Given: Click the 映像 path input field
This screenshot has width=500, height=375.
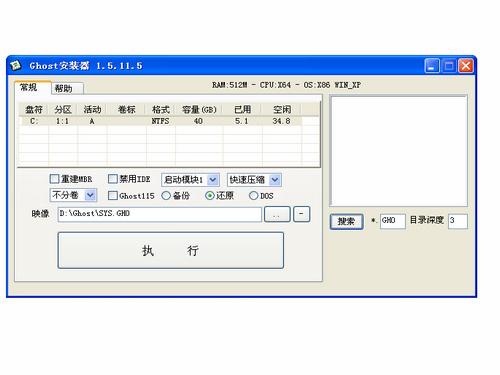Looking at the screenshot, I should pos(160,214).
